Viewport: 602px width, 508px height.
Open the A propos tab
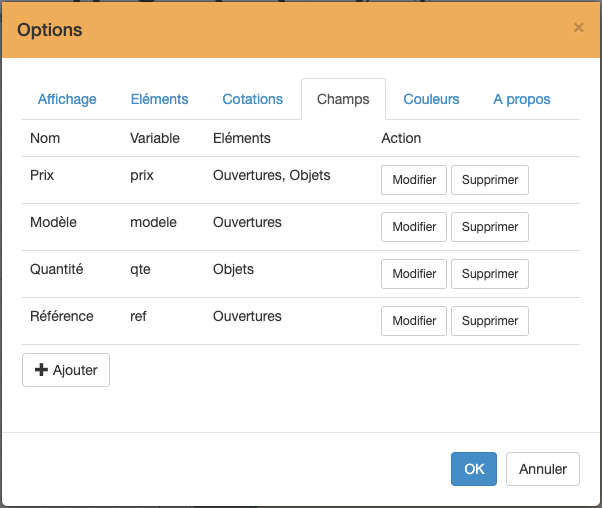pyautogui.click(x=521, y=99)
